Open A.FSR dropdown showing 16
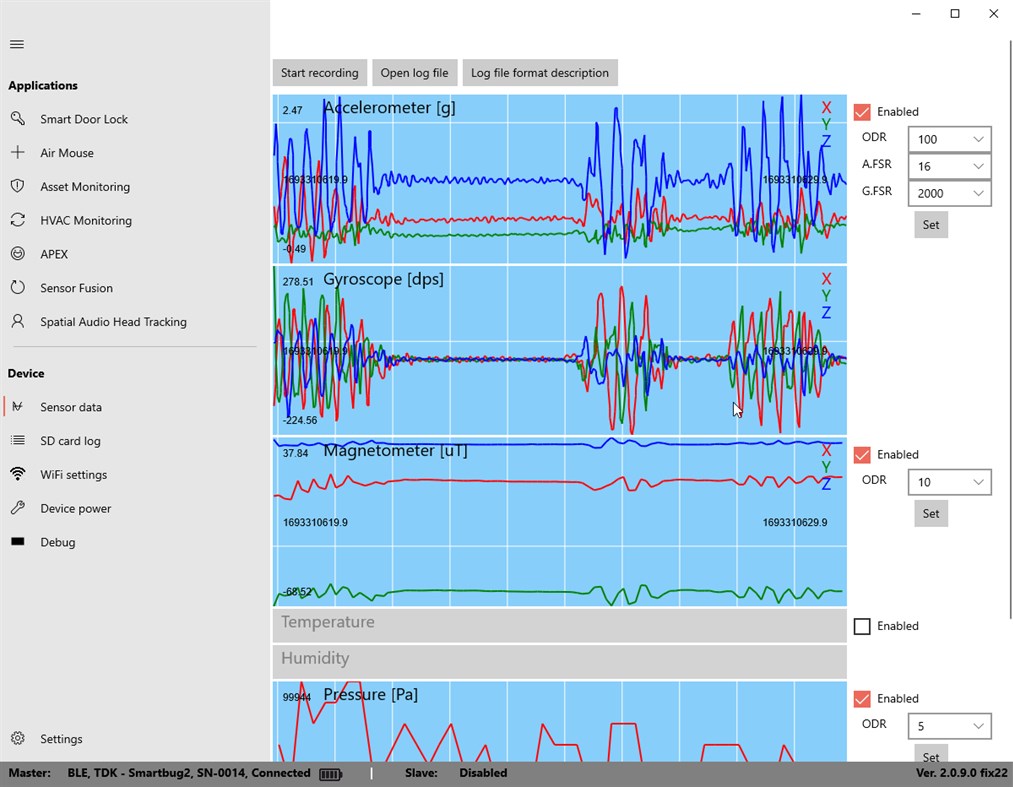The width and height of the screenshot is (1013, 787). tap(949, 166)
